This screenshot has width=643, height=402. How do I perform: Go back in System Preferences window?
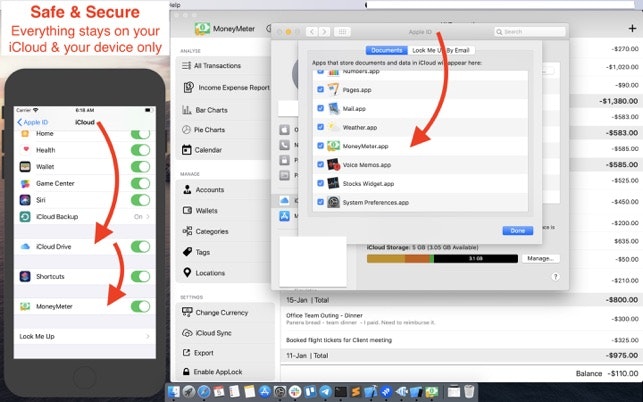[x=311, y=32]
